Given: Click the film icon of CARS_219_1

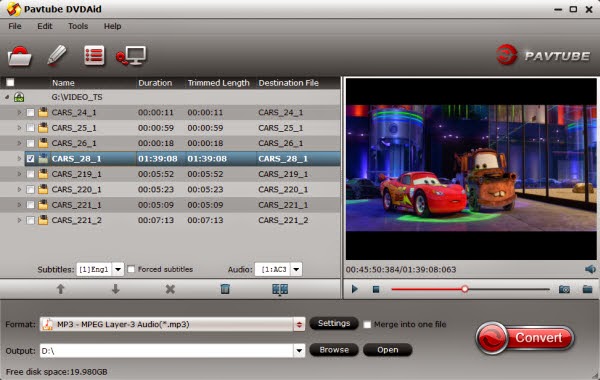Looking at the screenshot, I should pos(43,174).
